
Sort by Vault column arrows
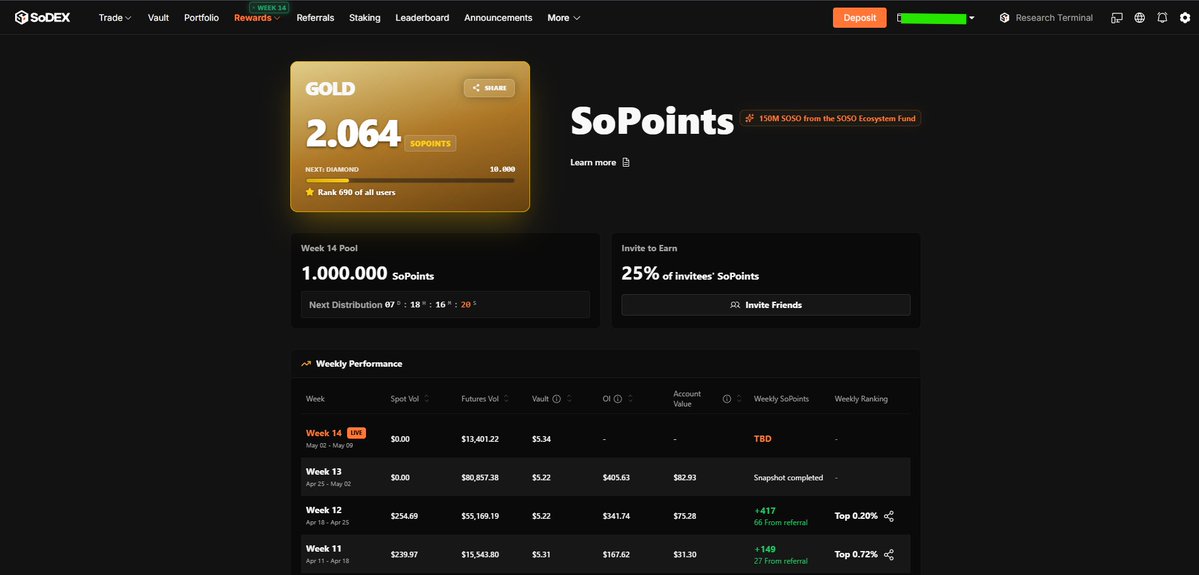point(570,399)
